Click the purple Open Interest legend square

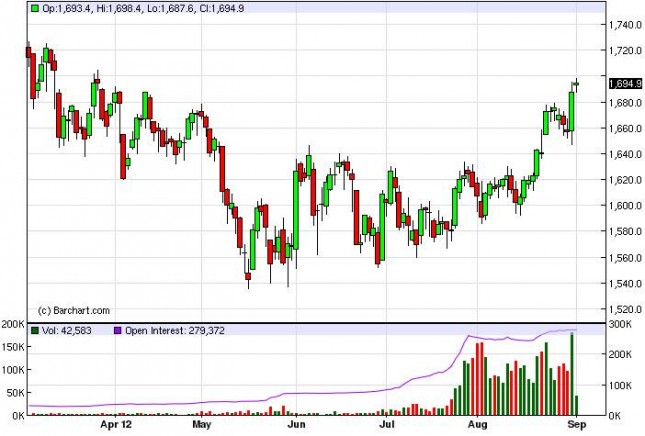(x=118, y=330)
